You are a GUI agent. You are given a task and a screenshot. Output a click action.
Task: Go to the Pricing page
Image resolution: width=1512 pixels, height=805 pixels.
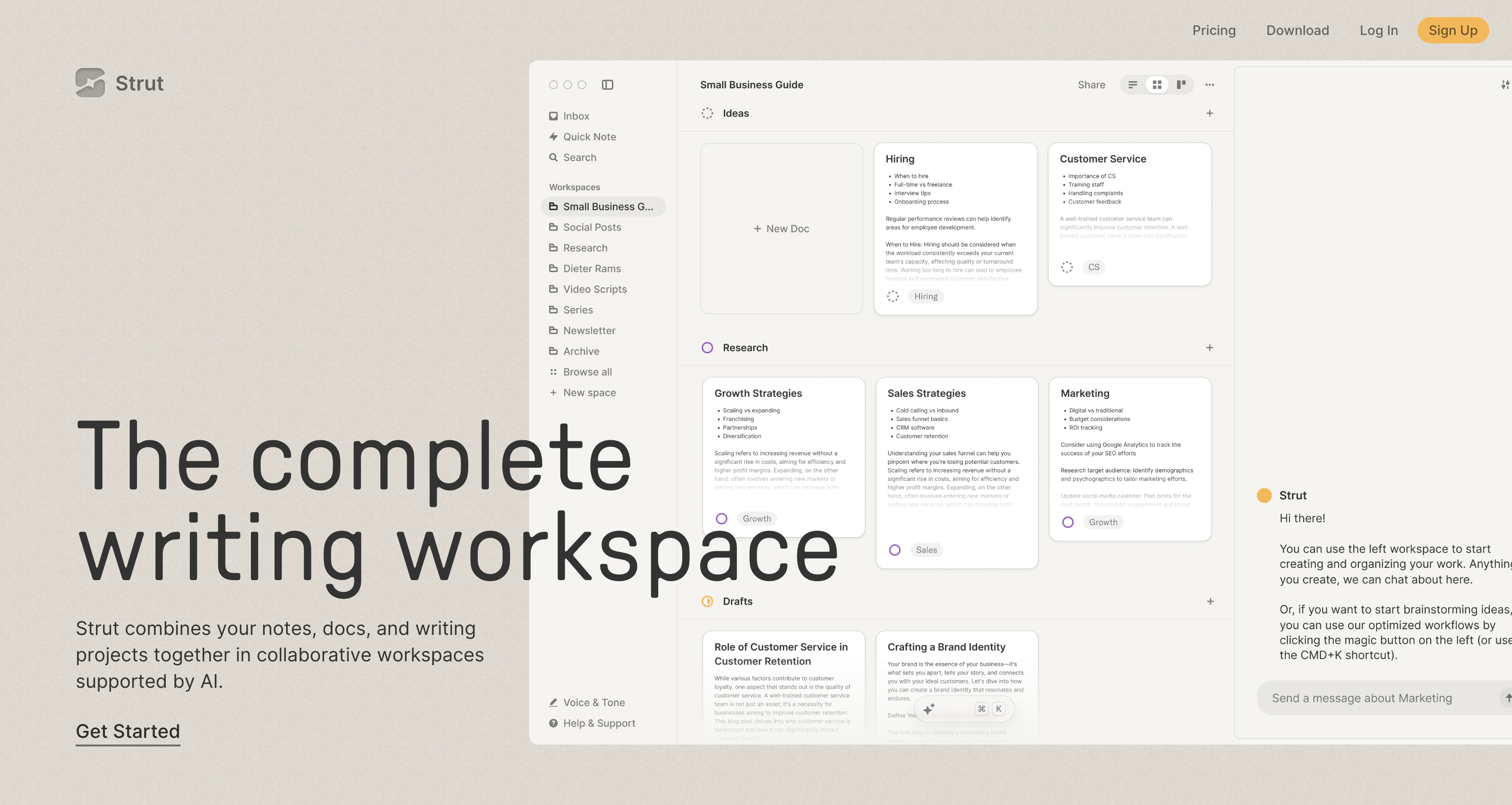(x=1214, y=30)
